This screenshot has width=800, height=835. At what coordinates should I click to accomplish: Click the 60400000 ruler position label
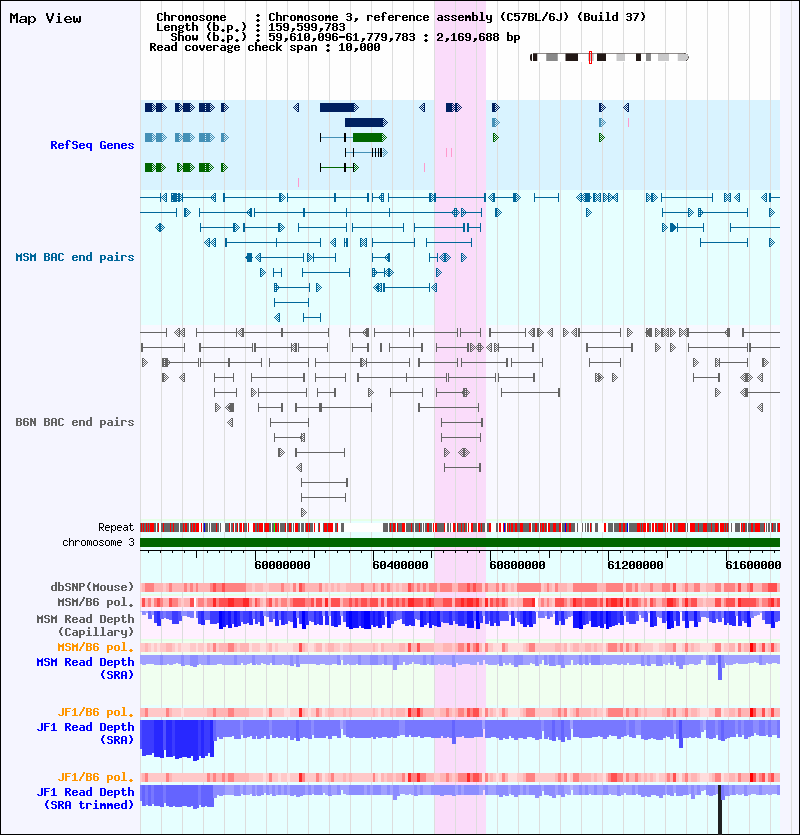(400, 565)
